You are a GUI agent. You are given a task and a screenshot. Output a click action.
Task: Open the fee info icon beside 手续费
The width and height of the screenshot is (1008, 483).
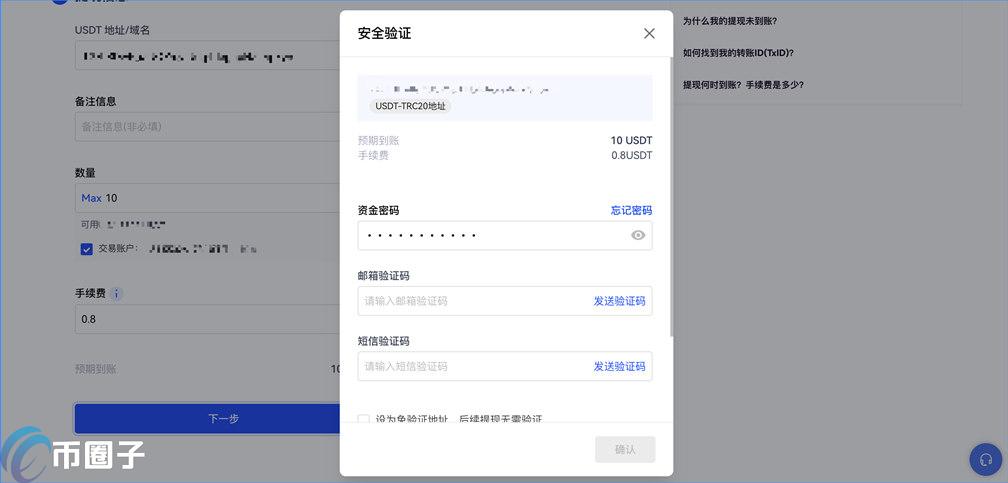pyautogui.click(x=116, y=294)
